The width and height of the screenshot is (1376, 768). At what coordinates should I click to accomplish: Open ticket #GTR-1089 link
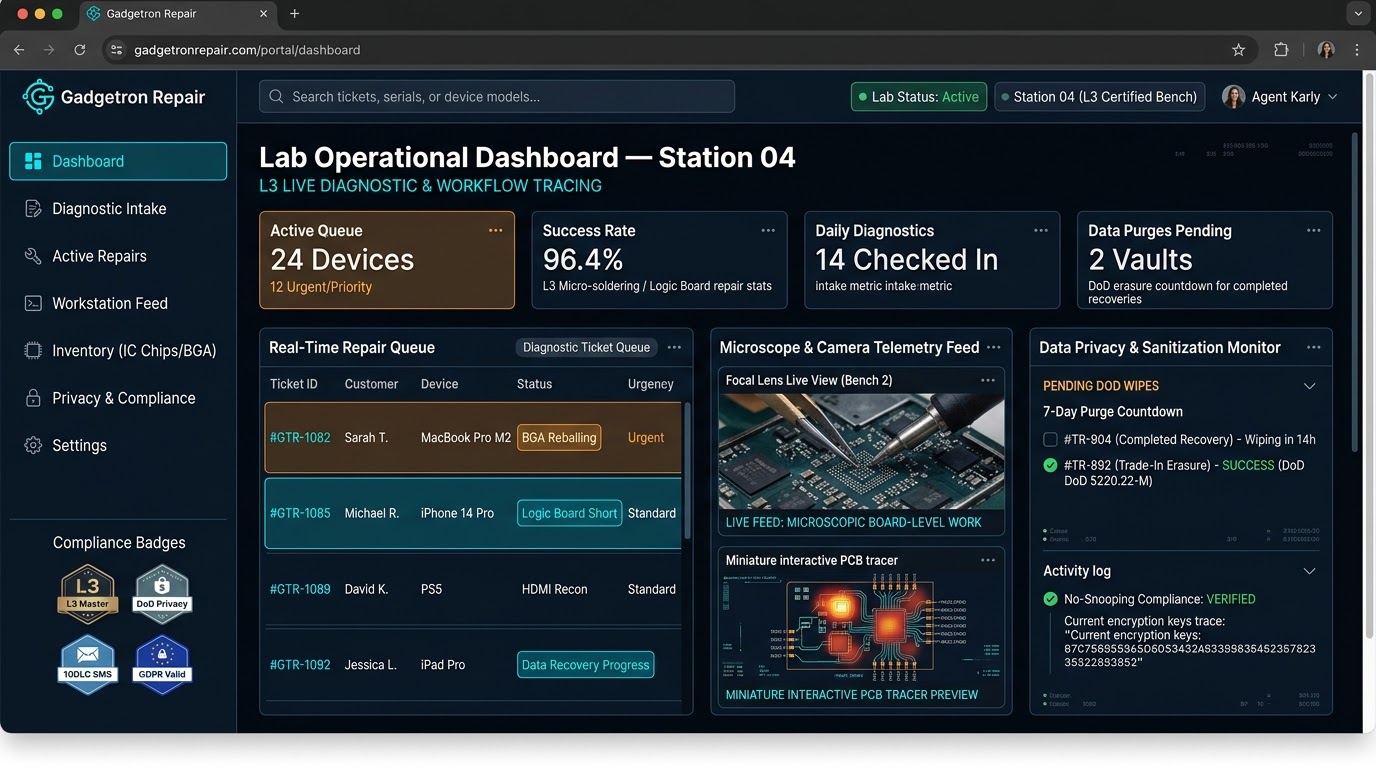pyautogui.click(x=300, y=589)
